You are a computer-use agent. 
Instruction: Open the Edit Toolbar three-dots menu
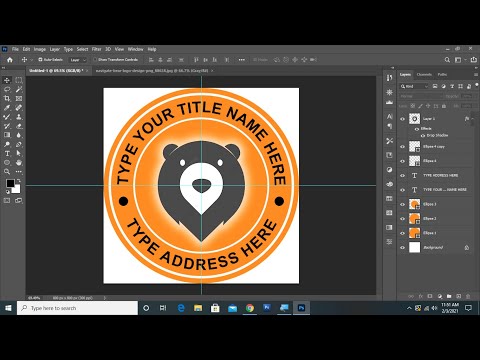[x=19, y=172]
